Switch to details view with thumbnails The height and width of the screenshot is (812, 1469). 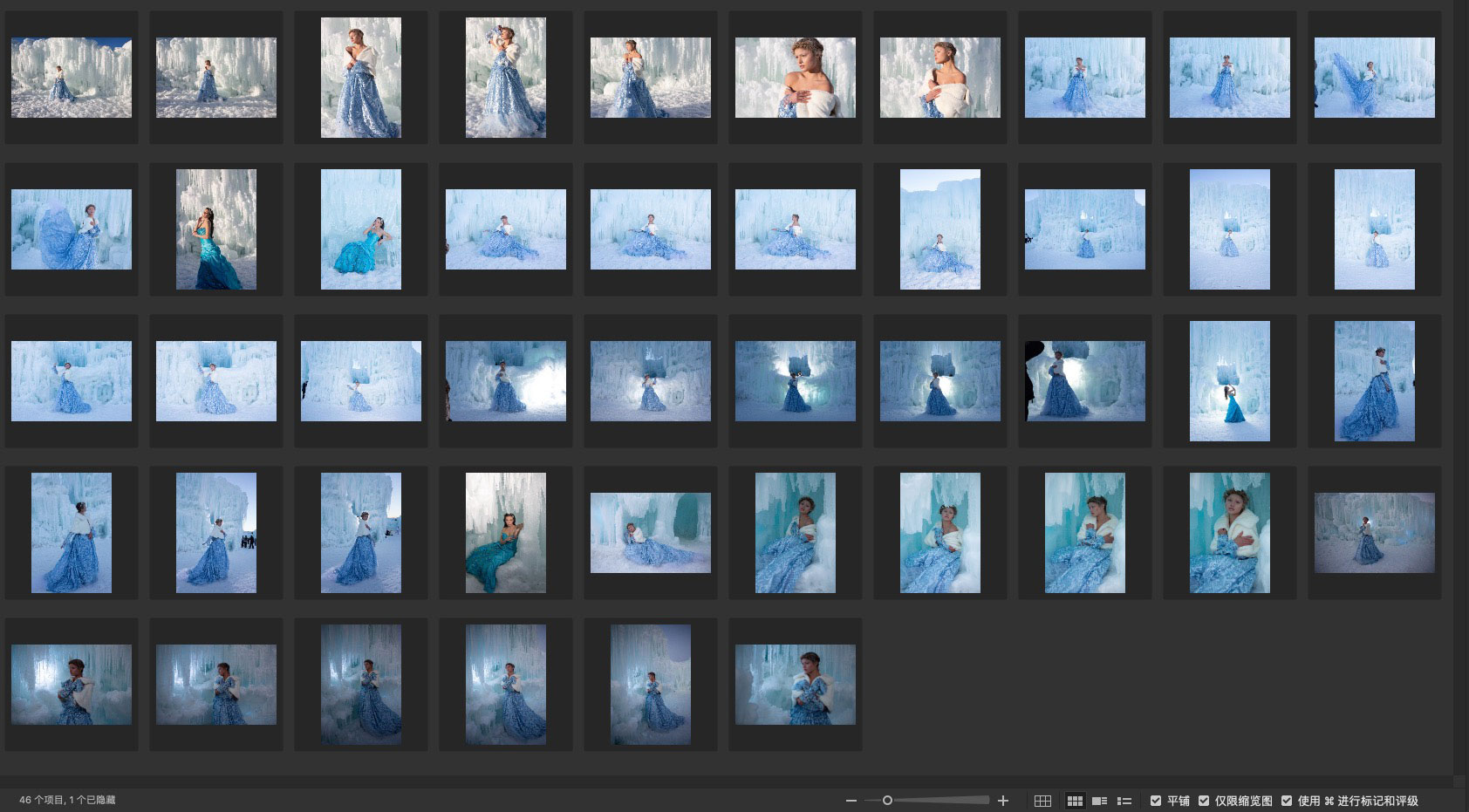point(1099,801)
